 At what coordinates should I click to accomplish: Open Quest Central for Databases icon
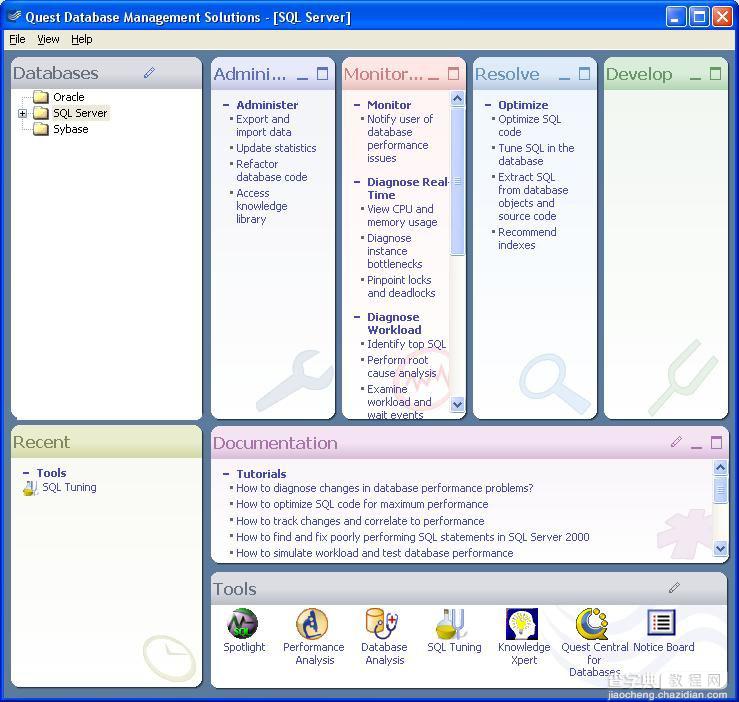click(x=591, y=623)
